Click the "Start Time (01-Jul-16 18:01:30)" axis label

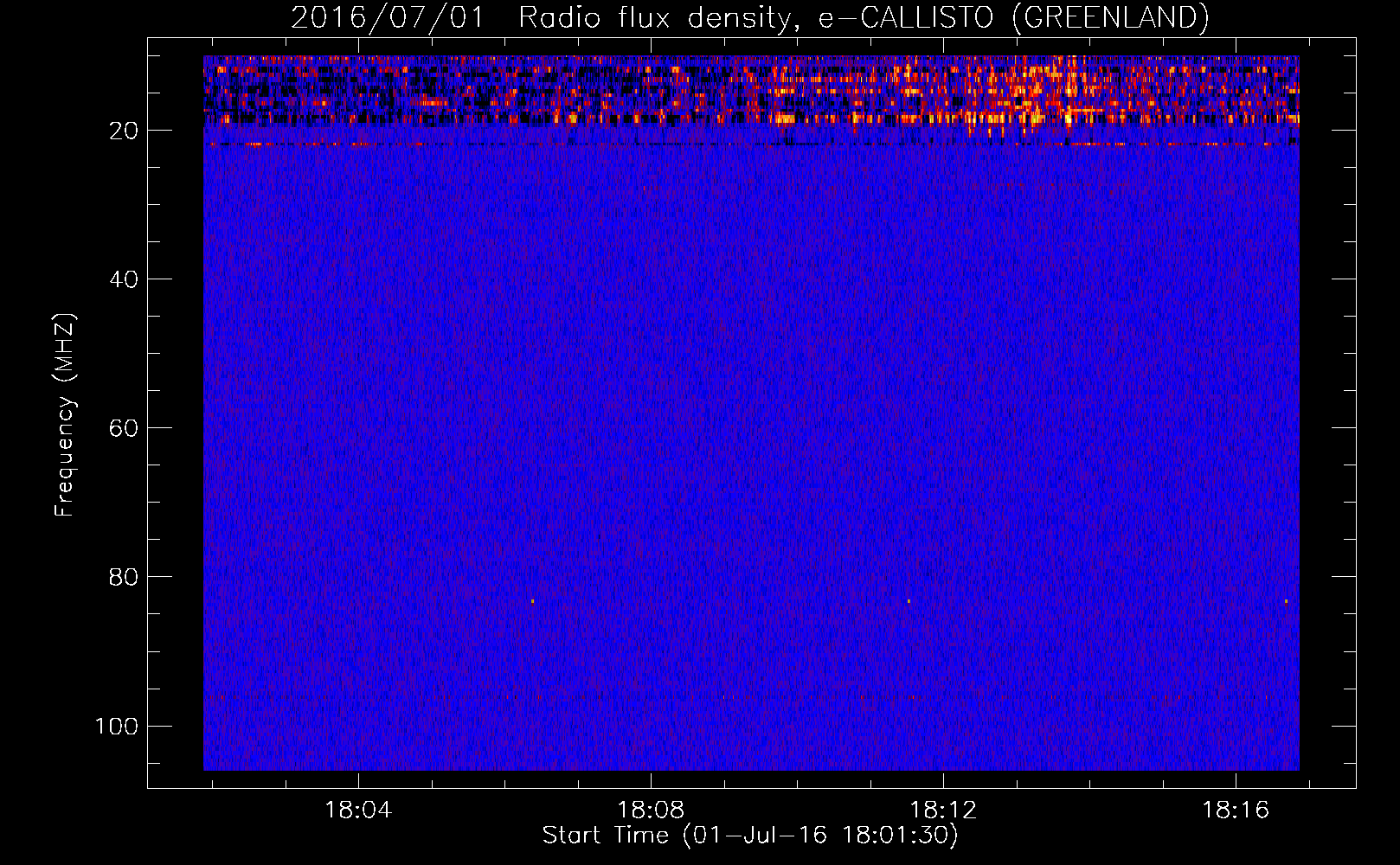pyautogui.click(x=750, y=836)
